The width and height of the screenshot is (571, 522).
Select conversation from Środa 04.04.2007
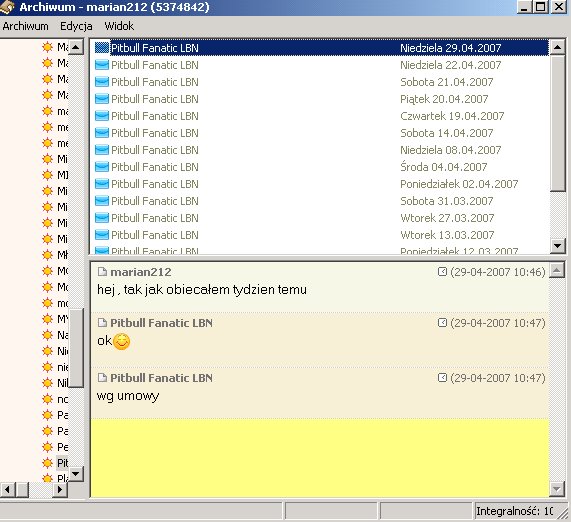[321, 167]
